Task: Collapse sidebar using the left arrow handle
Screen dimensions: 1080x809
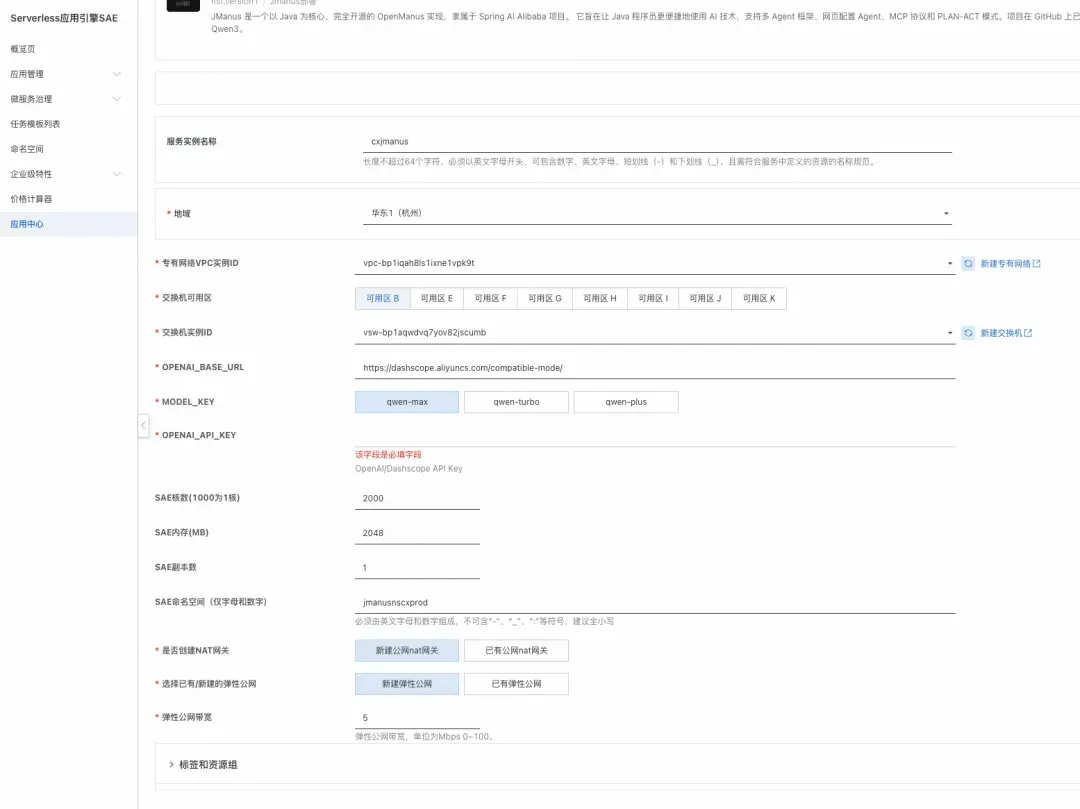Action: pyautogui.click(x=143, y=425)
